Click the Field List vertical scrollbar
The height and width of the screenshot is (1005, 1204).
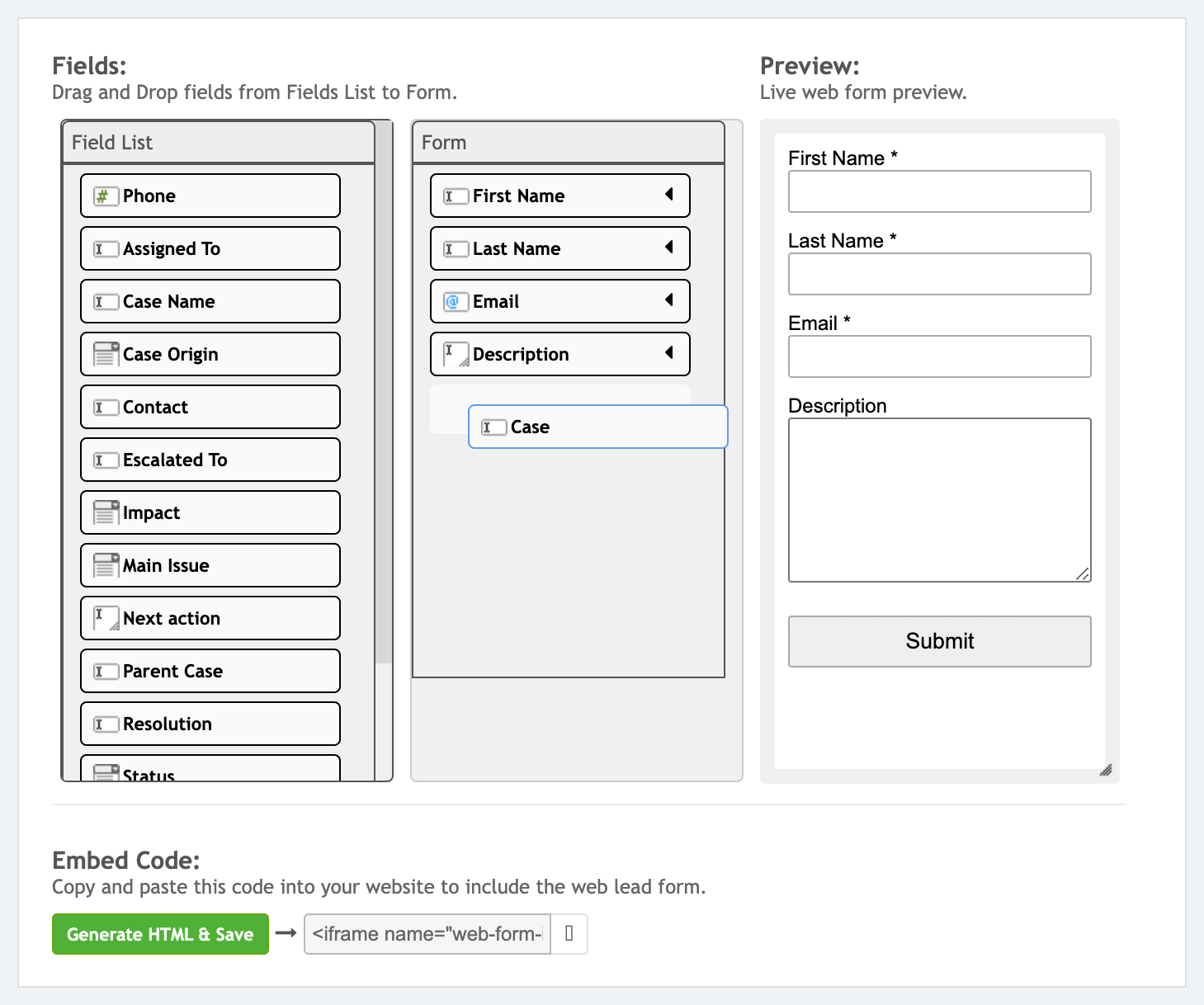383,413
